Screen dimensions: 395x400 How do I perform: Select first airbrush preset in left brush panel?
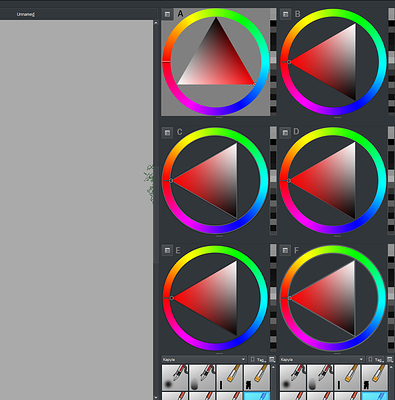pos(175,377)
